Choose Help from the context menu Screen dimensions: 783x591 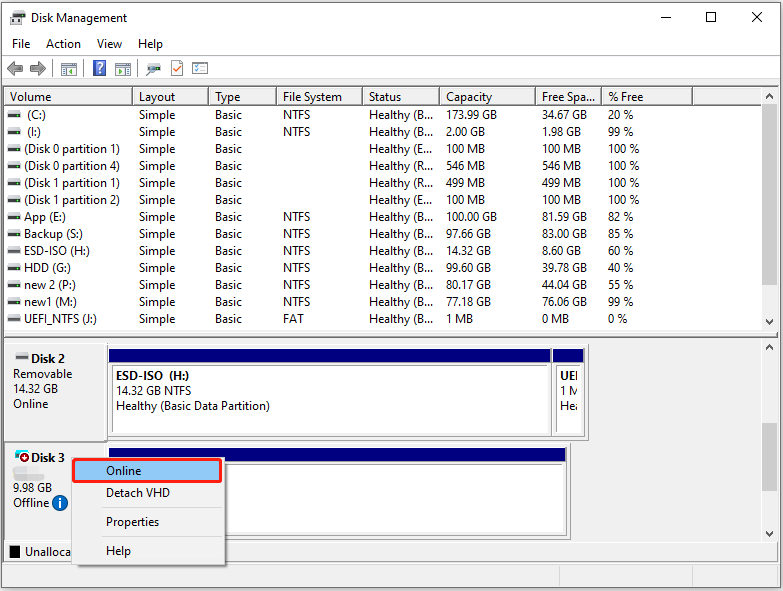[148, 551]
